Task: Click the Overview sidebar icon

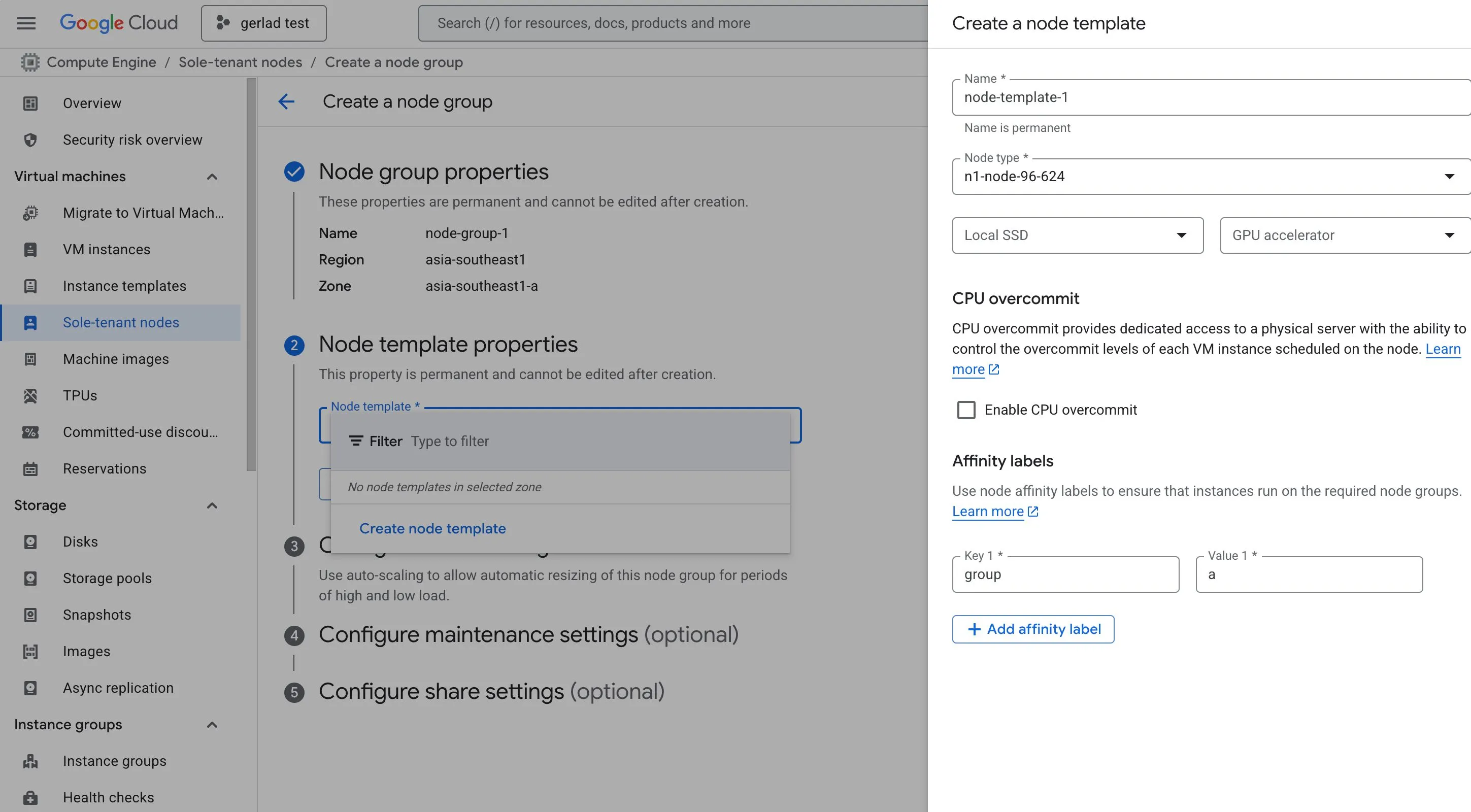Action: tap(30, 104)
